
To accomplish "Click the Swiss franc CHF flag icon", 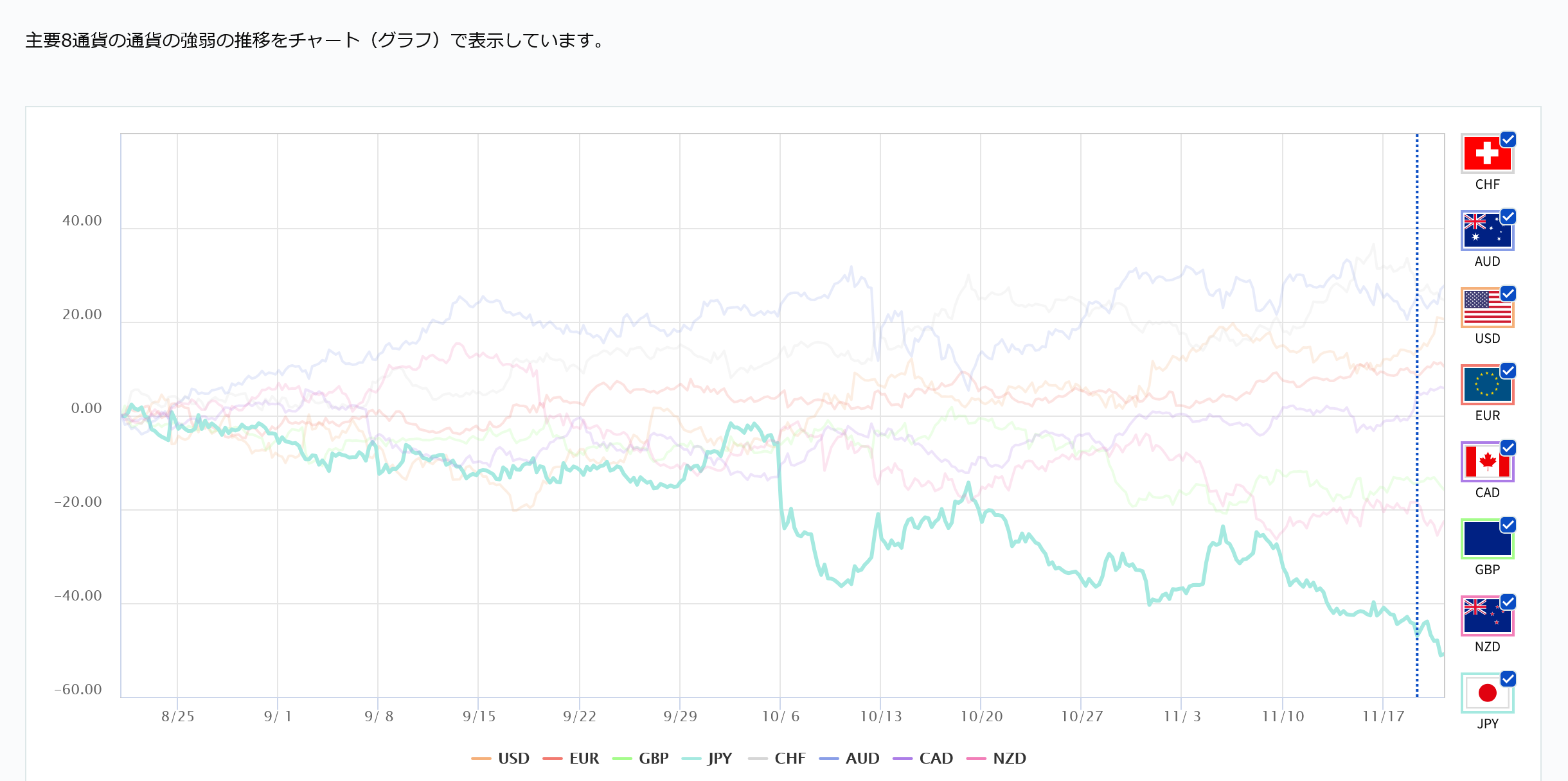I will point(1486,154).
